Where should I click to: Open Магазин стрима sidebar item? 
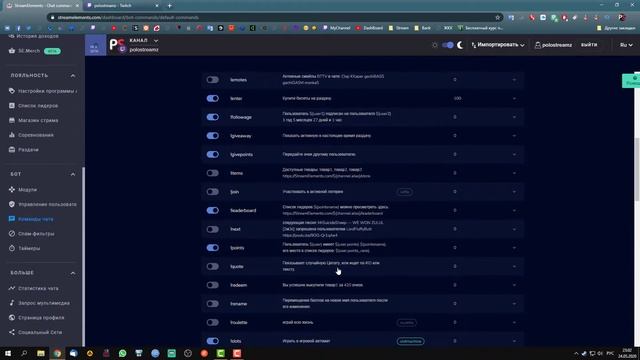(38, 120)
